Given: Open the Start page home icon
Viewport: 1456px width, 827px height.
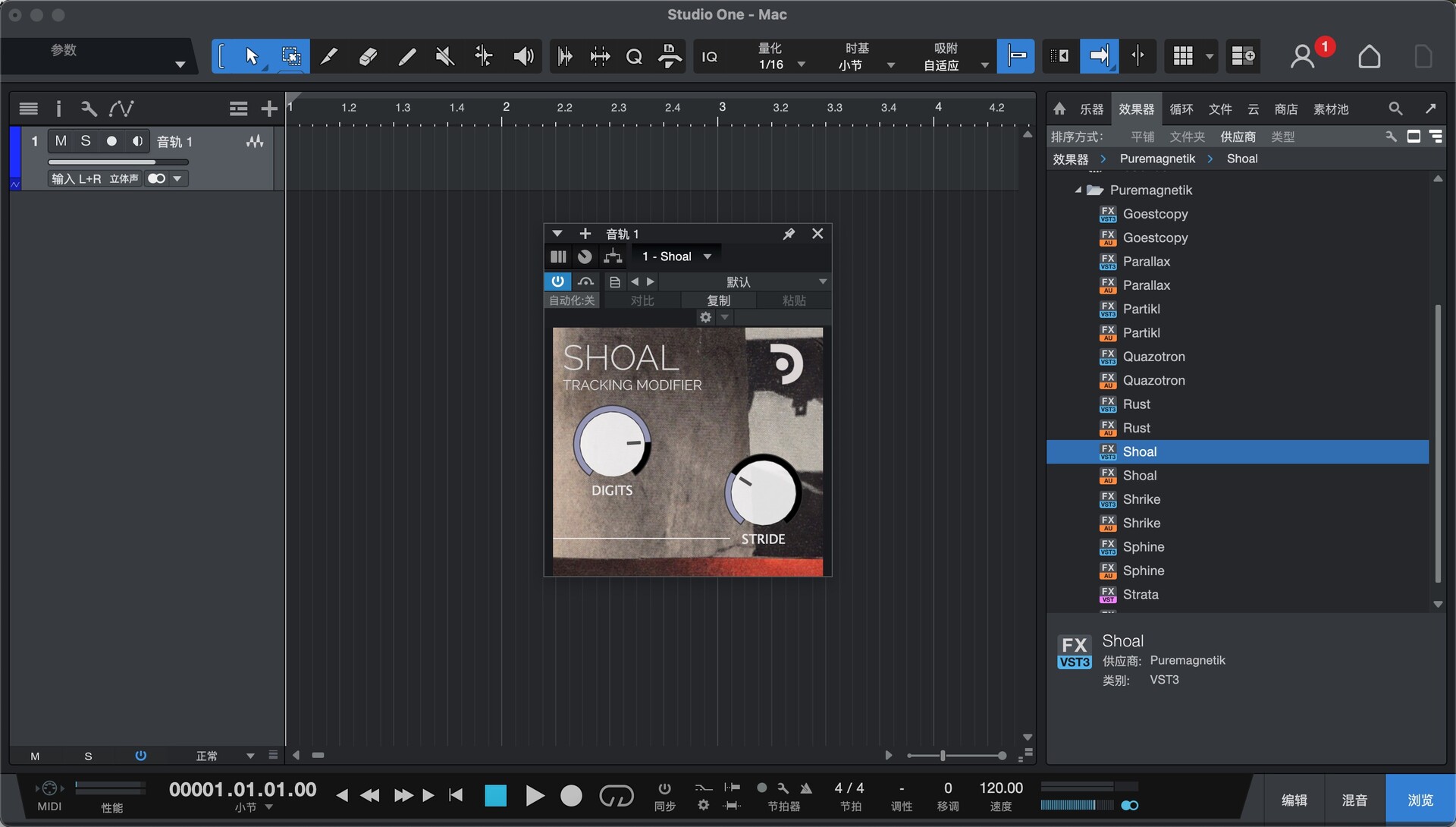Looking at the screenshot, I should 1369,56.
